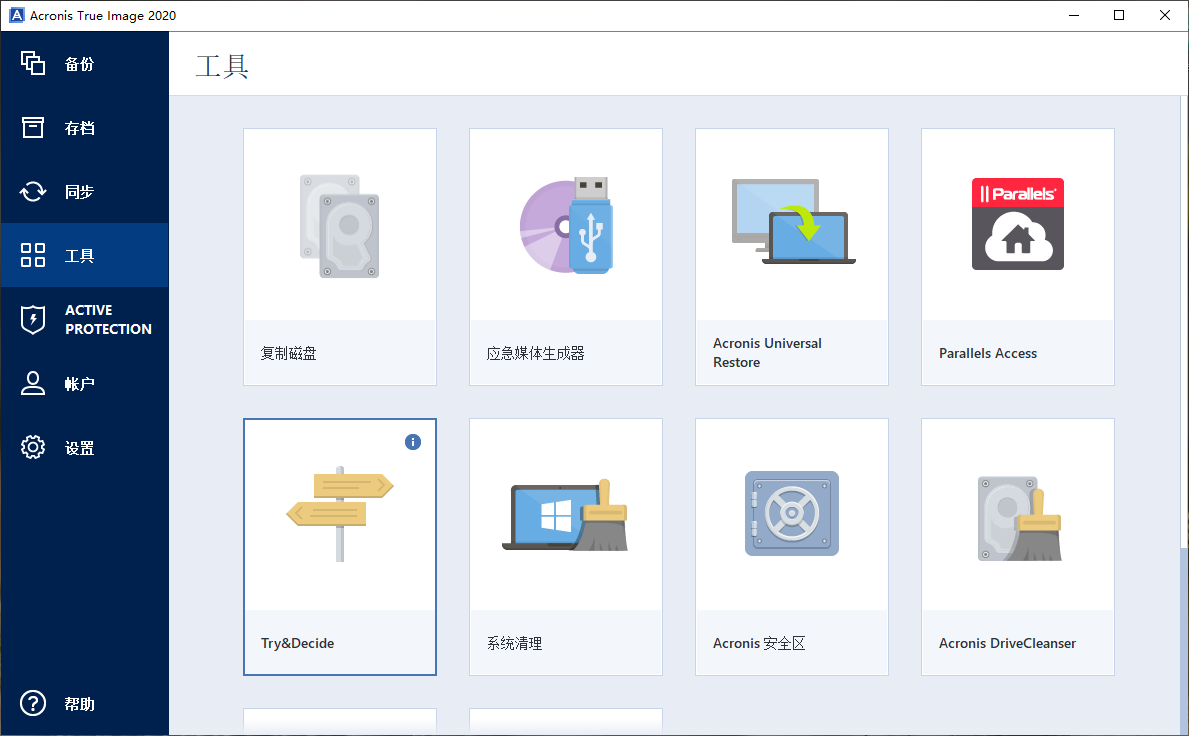The height and width of the screenshot is (736, 1189).
Task: Click the 帮助 sidebar label
Action: pos(80,703)
